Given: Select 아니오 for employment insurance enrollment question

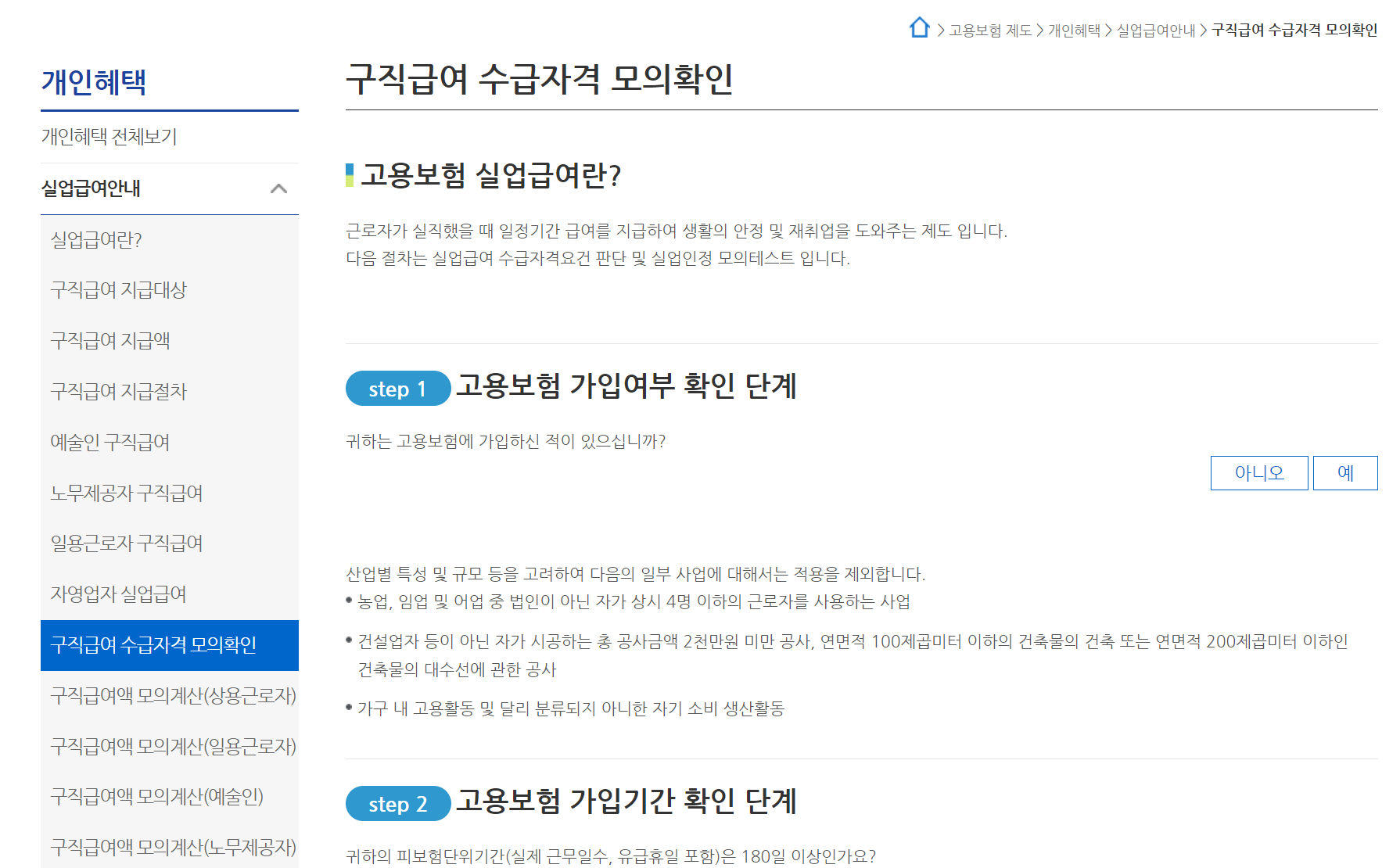Looking at the screenshot, I should 1258,472.
